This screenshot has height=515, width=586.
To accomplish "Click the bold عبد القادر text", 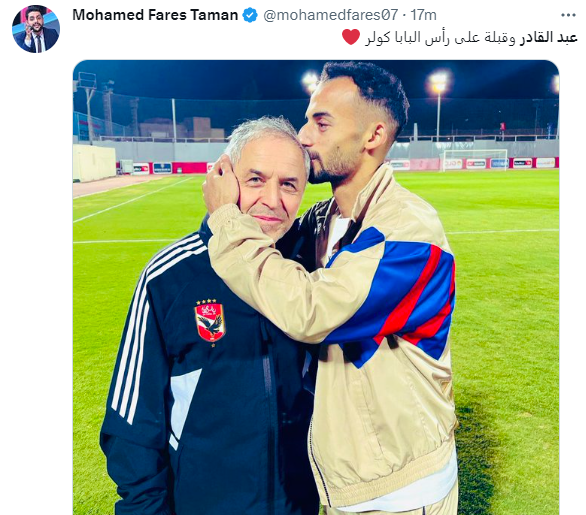I will [x=549, y=38].
